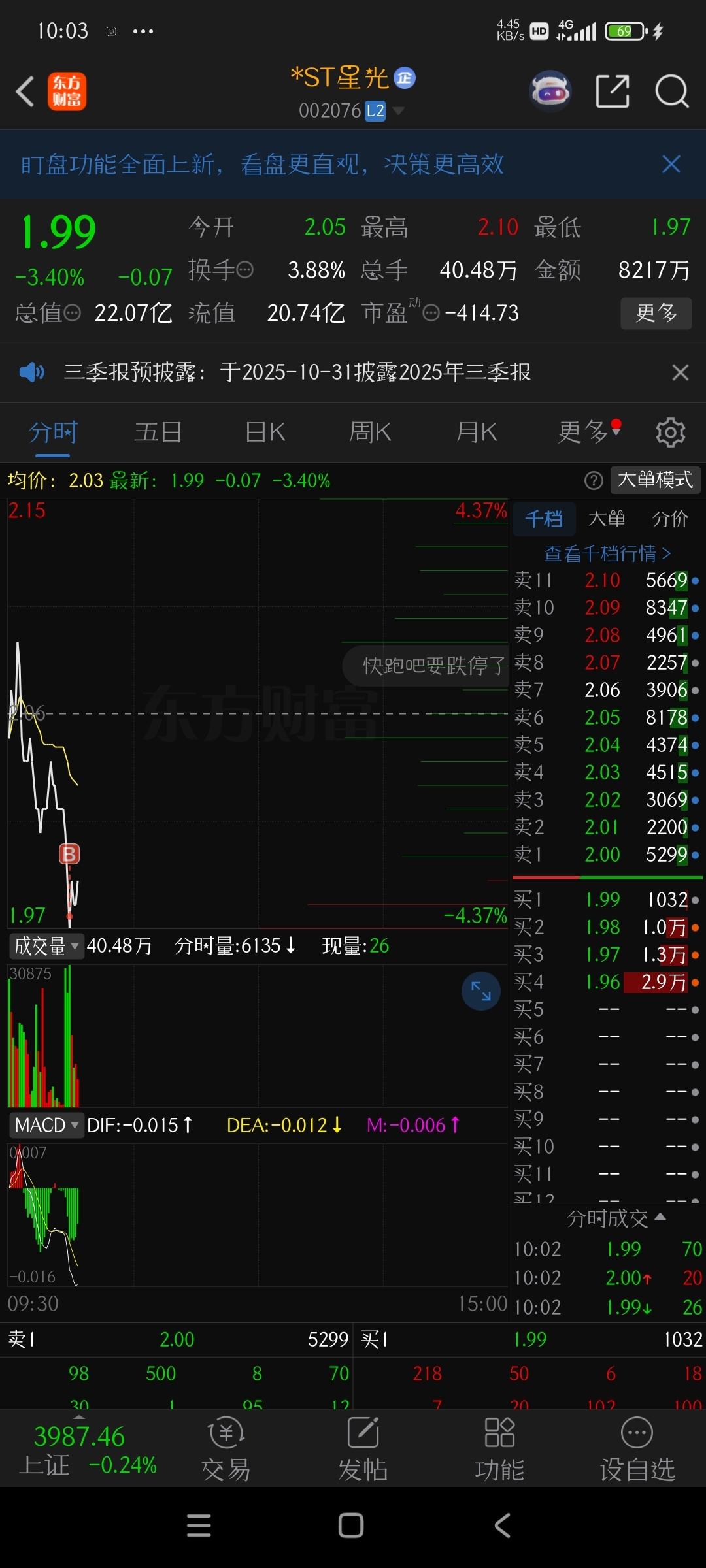Dismiss the 三季报预披露 notice

(681, 372)
